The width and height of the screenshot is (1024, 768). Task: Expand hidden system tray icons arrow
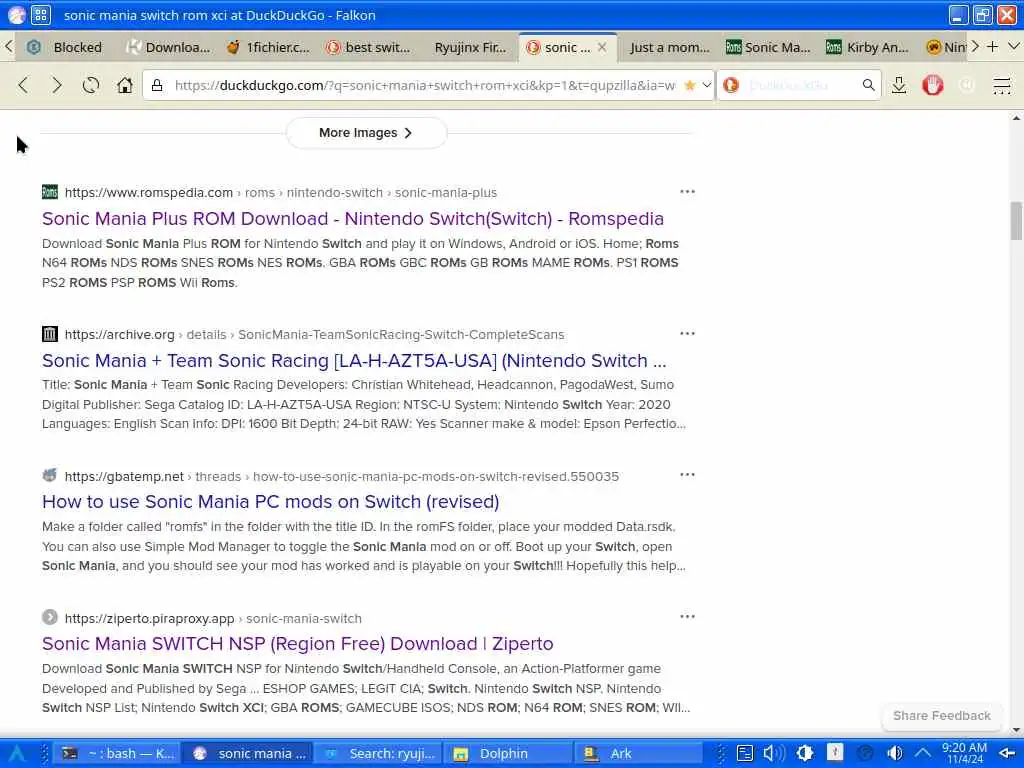[923, 754]
